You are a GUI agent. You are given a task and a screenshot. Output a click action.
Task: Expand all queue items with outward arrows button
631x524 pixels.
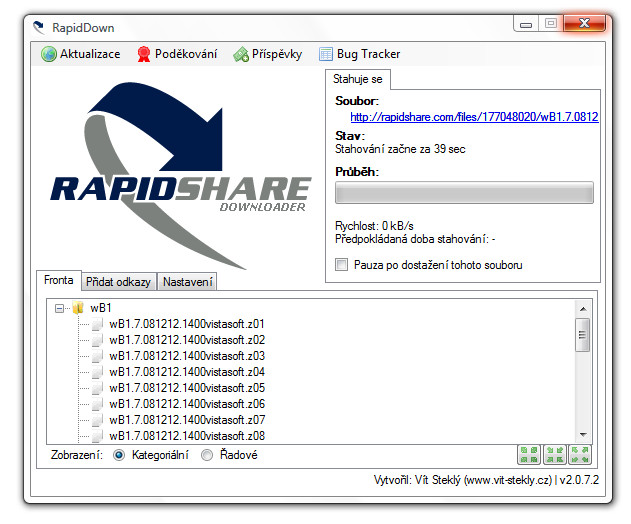pos(580,455)
